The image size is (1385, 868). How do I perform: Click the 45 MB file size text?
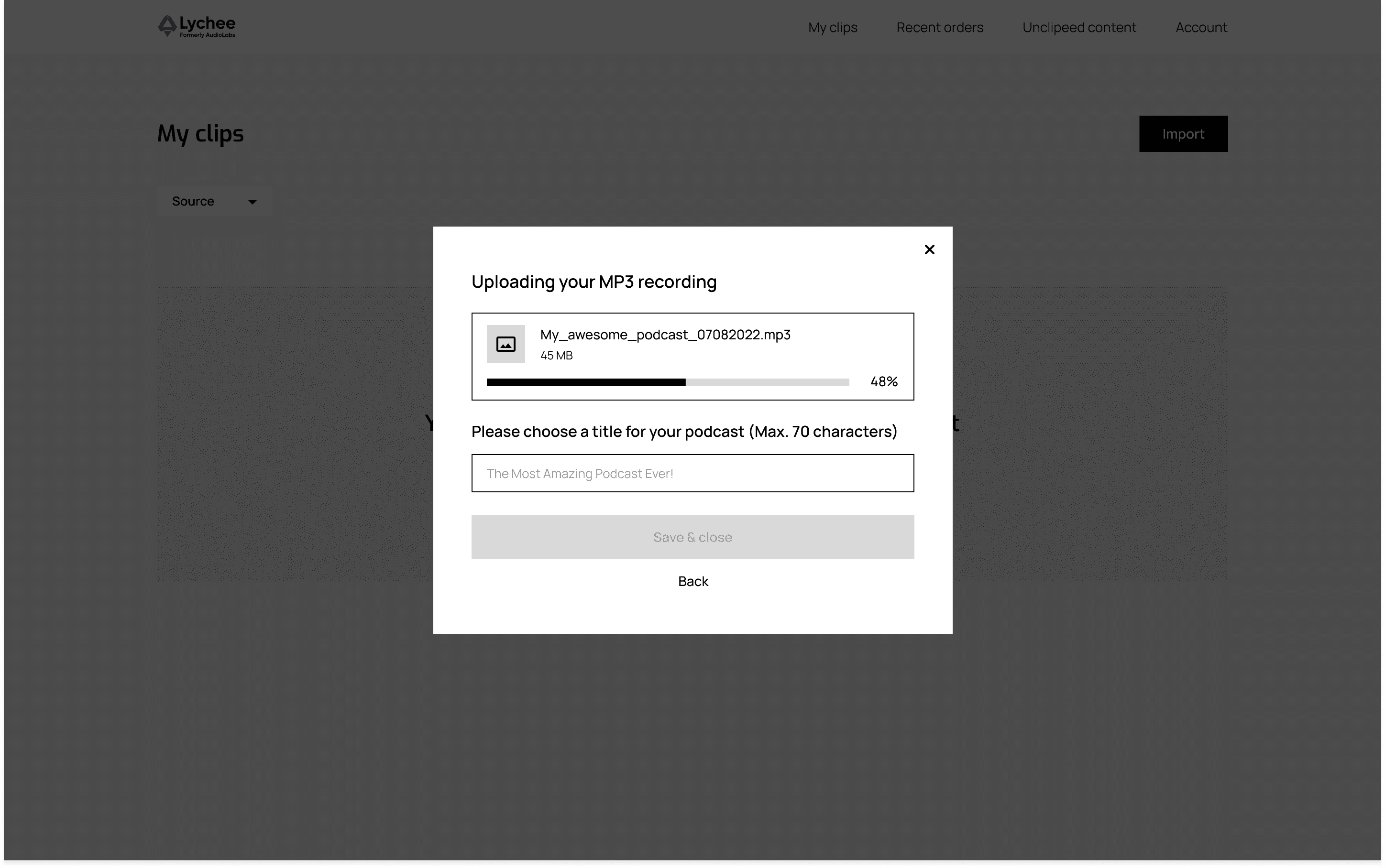coord(556,356)
